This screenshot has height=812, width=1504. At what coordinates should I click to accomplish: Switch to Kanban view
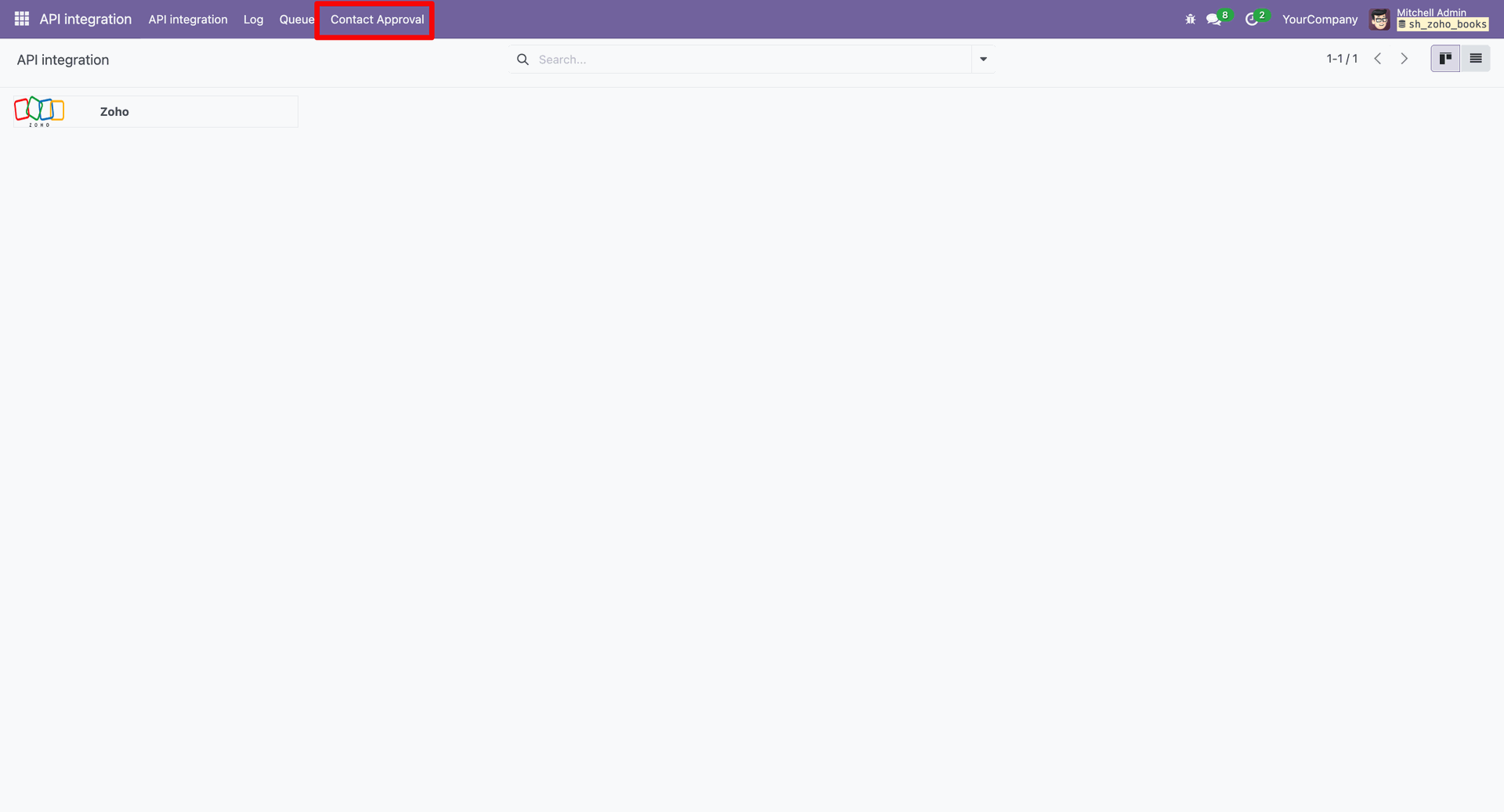(x=1445, y=59)
